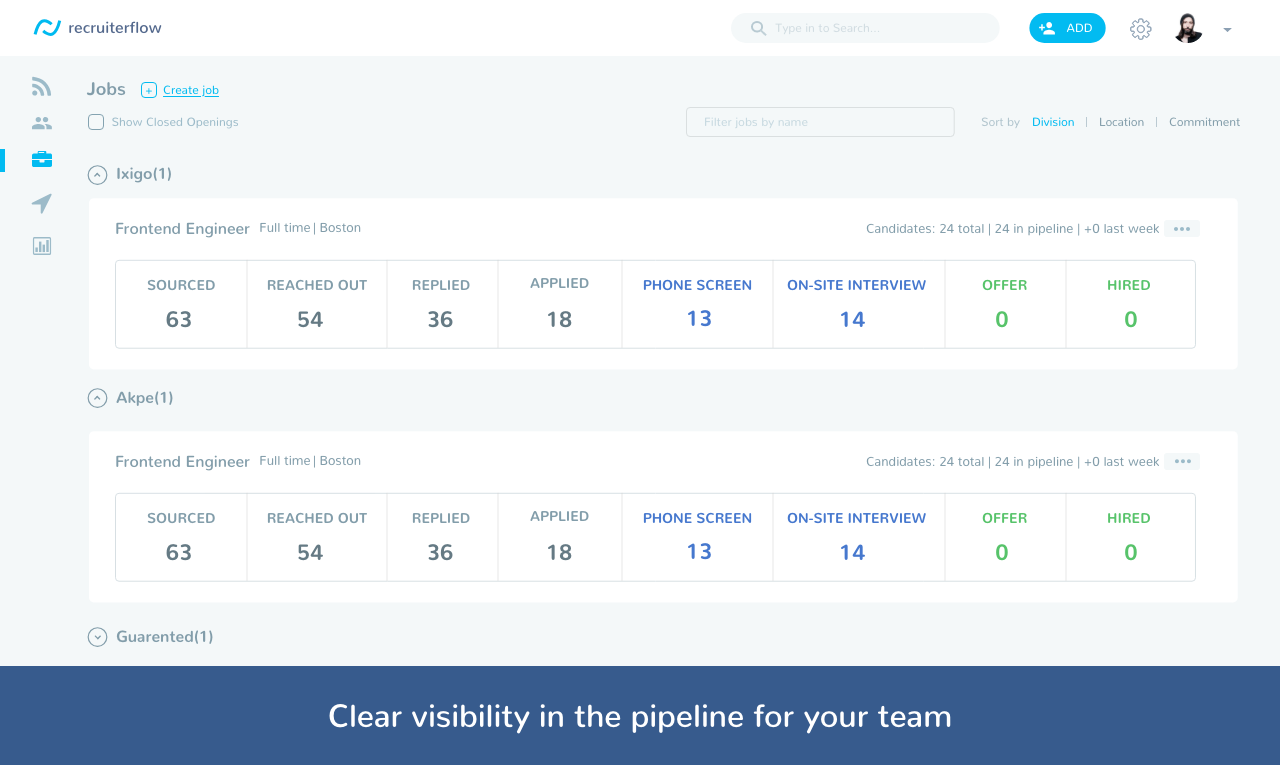The height and width of the screenshot is (765, 1280).
Task: Open REACHED OUT stage in Akpe job
Action: click(317, 537)
